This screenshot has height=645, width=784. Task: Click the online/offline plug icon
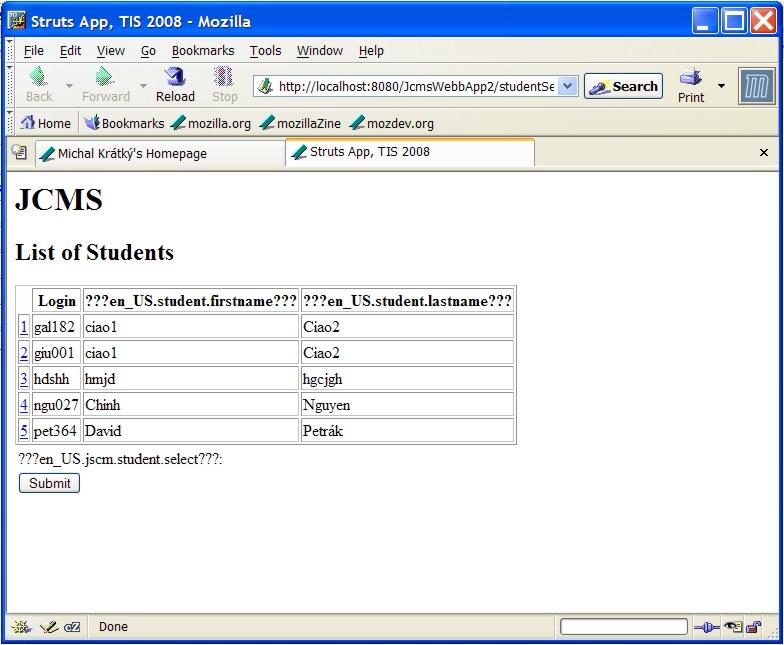pyautogui.click(x=706, y=626)
